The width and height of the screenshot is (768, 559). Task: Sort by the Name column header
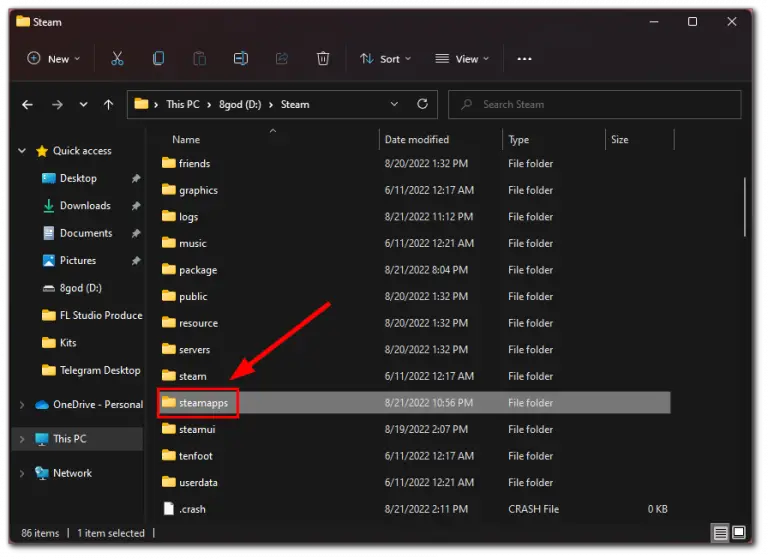click(x=186, y=140)
